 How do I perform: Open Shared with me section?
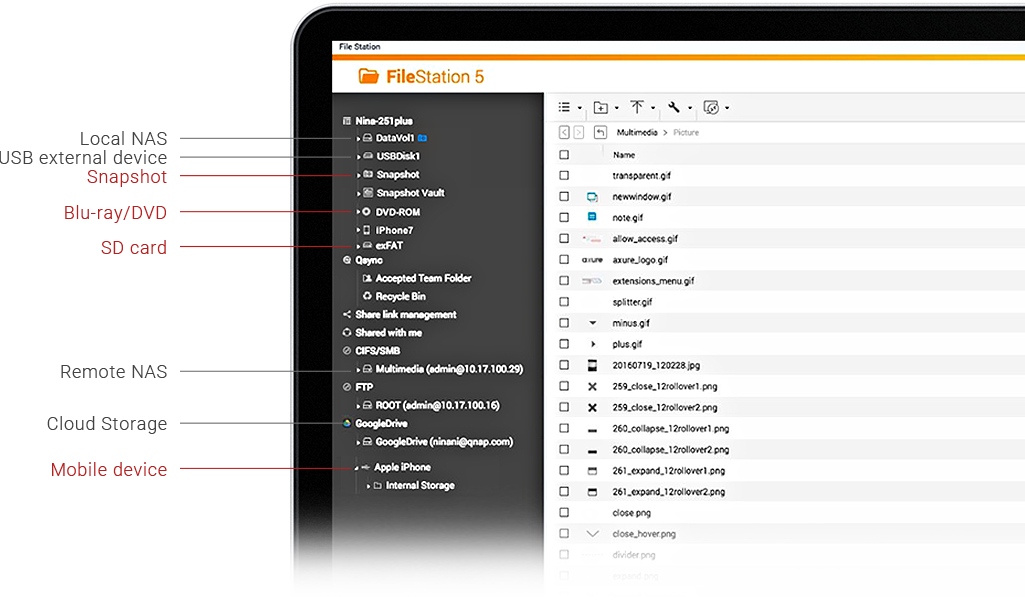tap(388, 333)
